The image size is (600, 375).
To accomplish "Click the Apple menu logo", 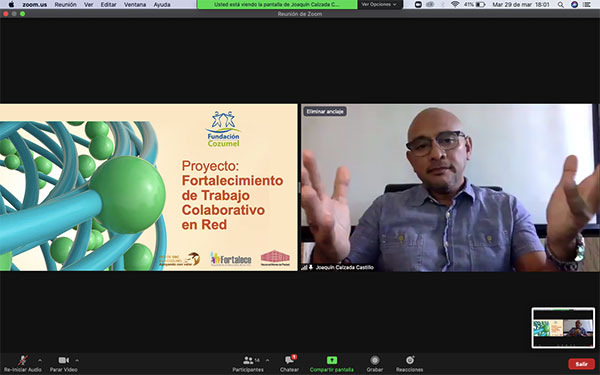I will click(x=11, y=5).
